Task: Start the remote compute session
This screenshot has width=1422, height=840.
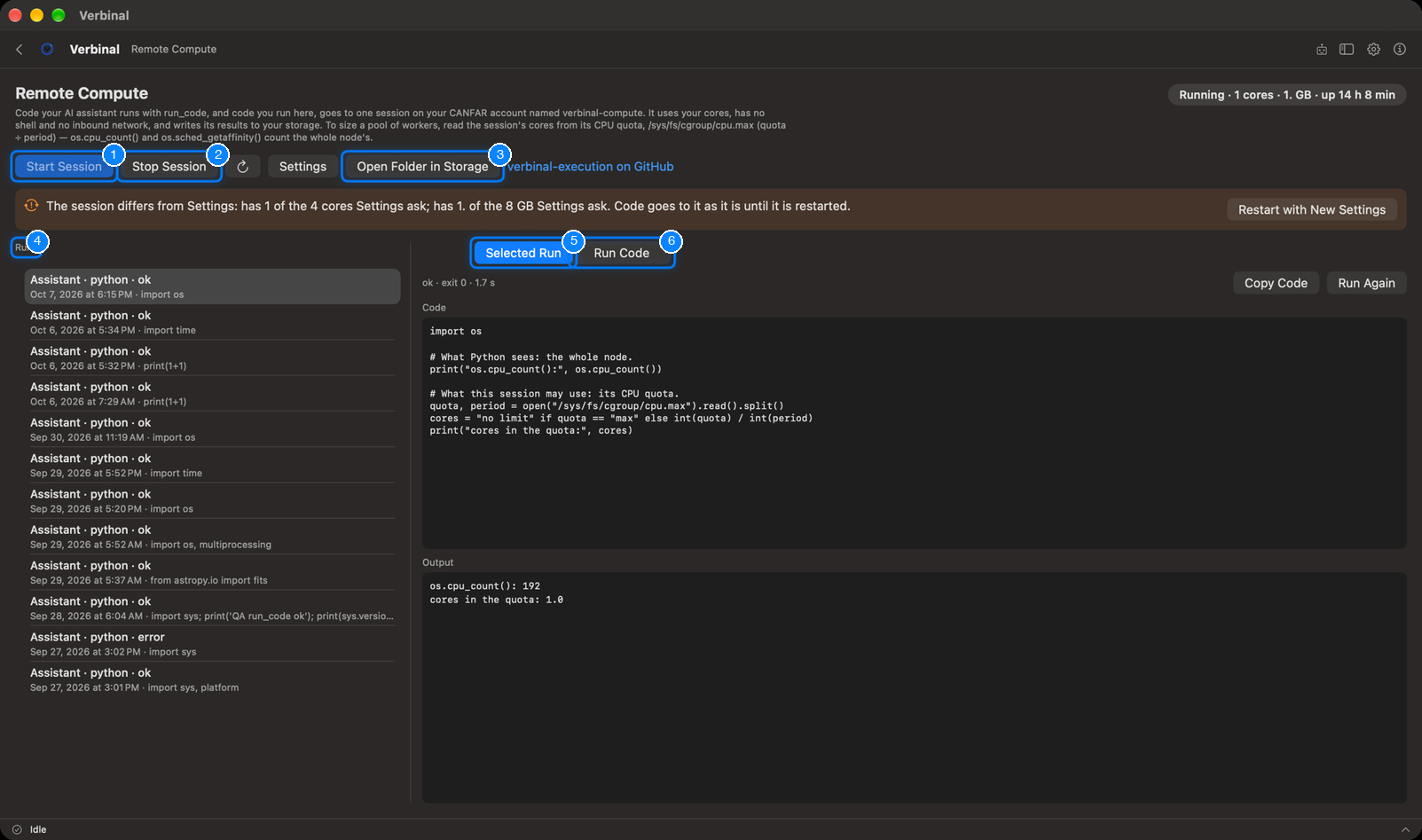Action: pos(64,167)
